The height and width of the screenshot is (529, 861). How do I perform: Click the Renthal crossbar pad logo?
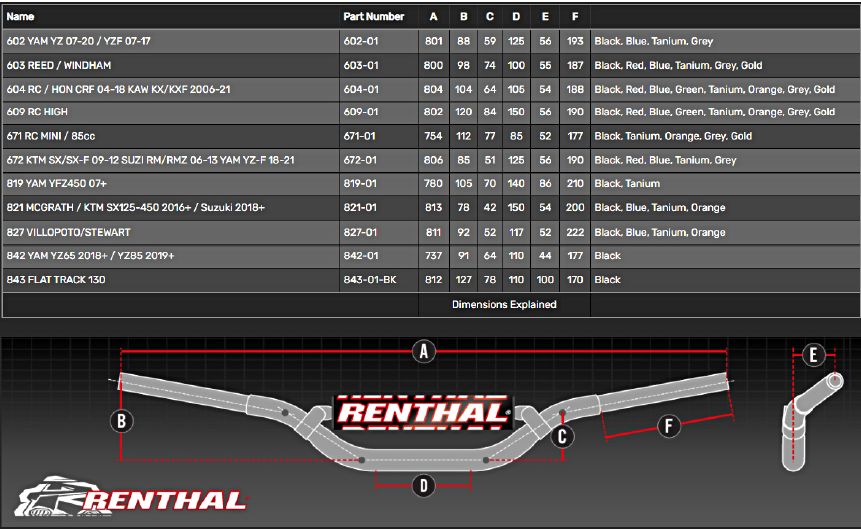click(x=423, y=412)
